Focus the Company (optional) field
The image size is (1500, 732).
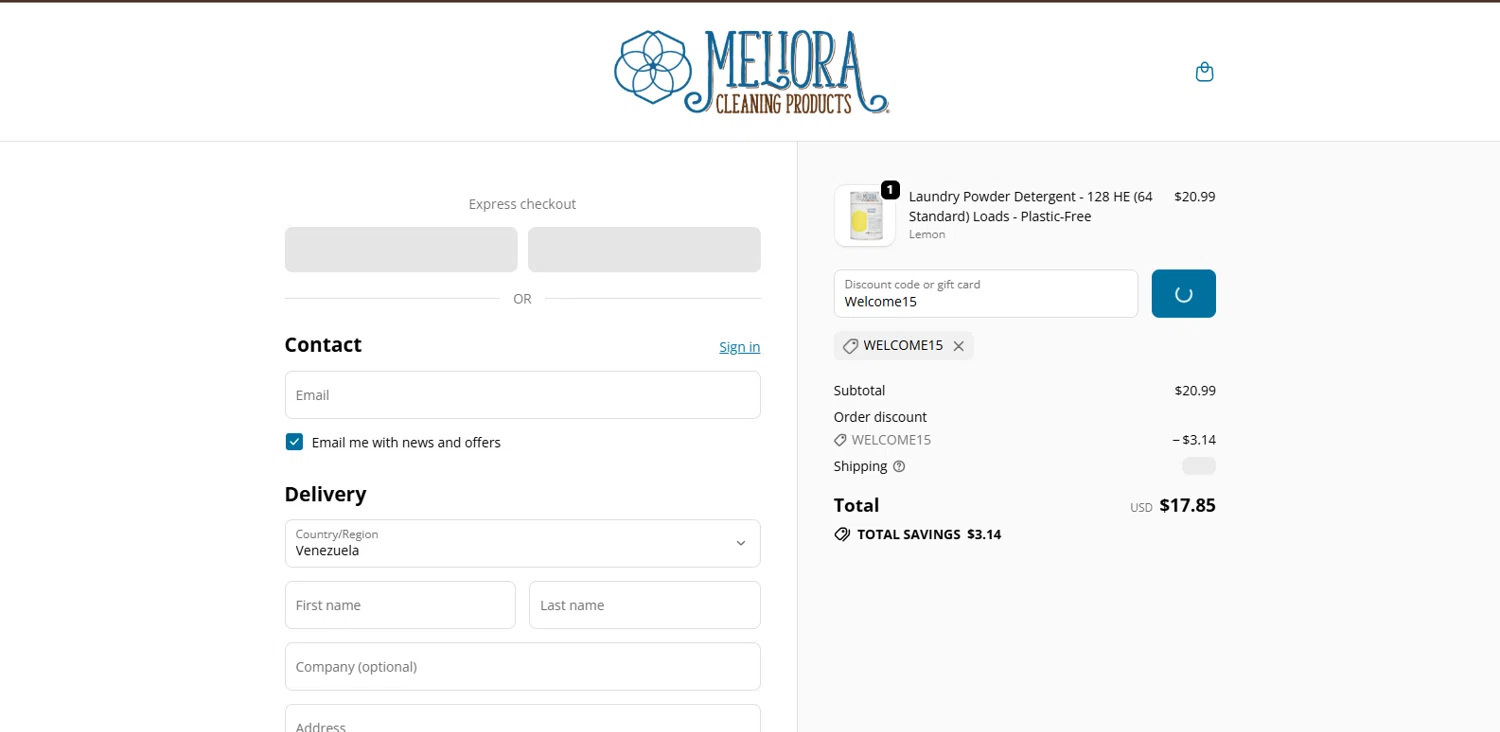522,667
